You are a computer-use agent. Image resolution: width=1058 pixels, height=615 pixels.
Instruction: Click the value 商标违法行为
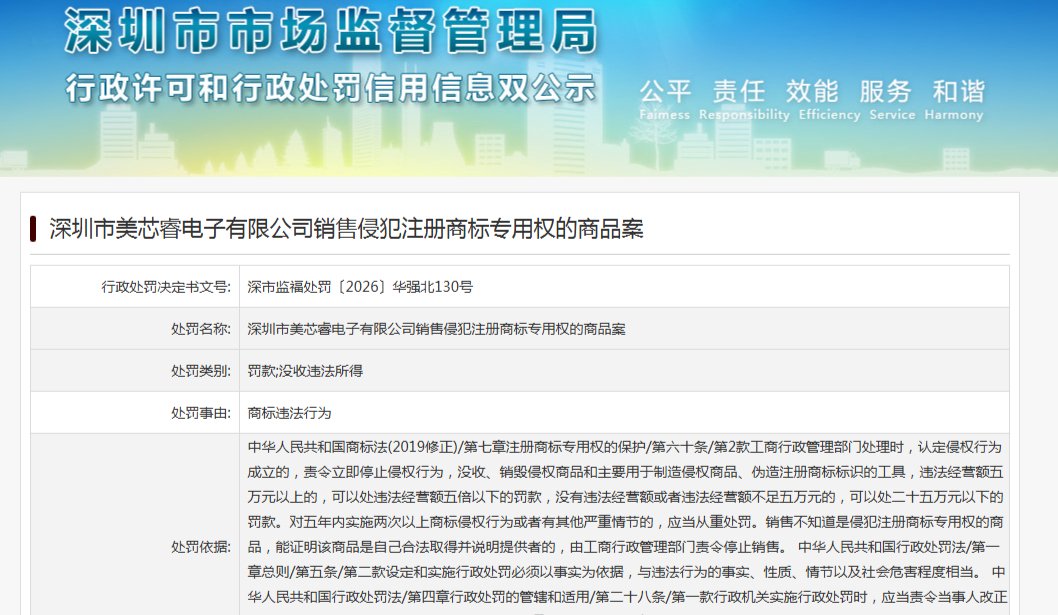289,412
